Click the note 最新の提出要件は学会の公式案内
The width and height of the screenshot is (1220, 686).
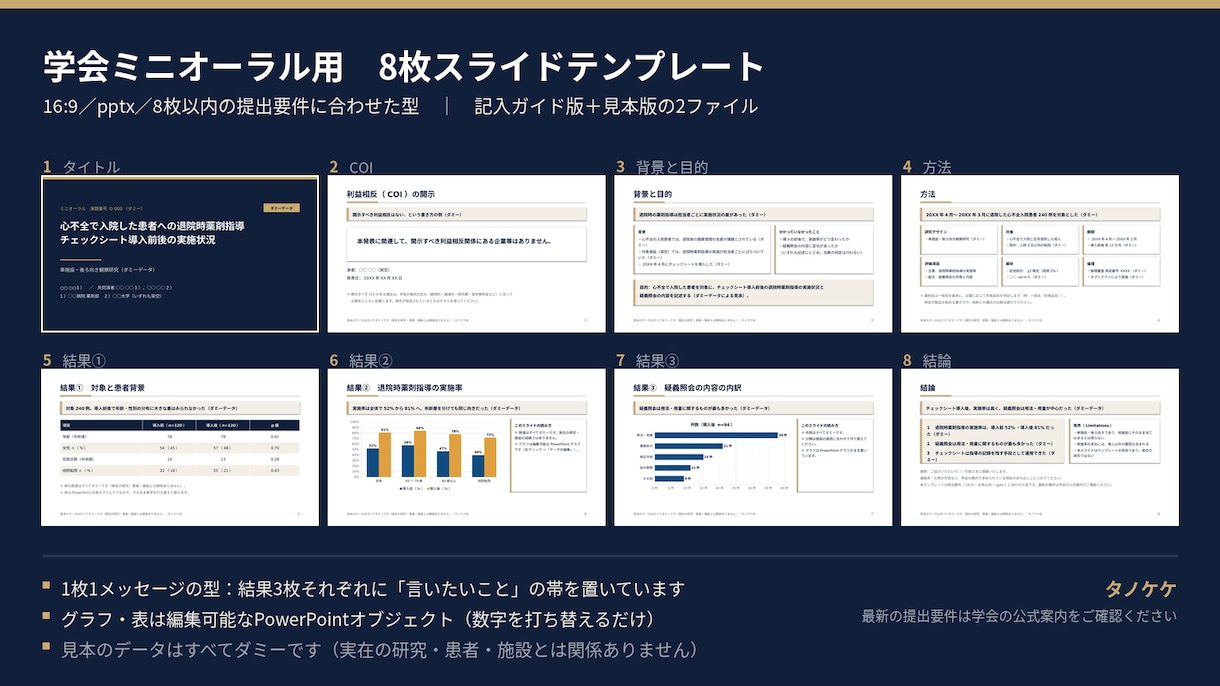point(1019,616)
